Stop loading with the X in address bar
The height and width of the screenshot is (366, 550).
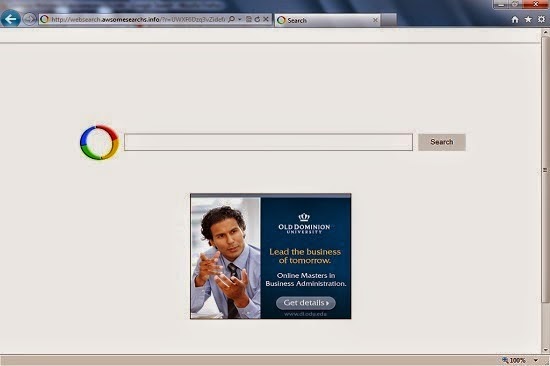coord(266,19)
